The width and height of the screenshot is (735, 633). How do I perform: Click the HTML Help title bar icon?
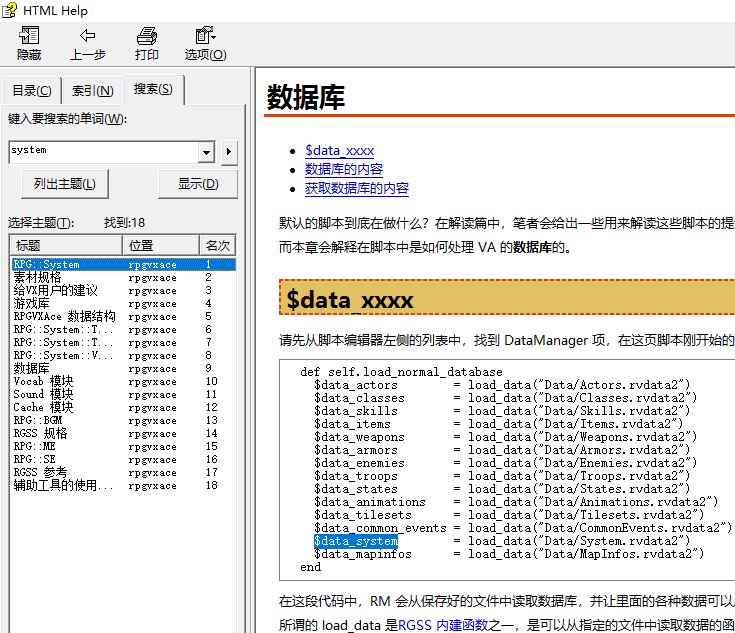10,10
